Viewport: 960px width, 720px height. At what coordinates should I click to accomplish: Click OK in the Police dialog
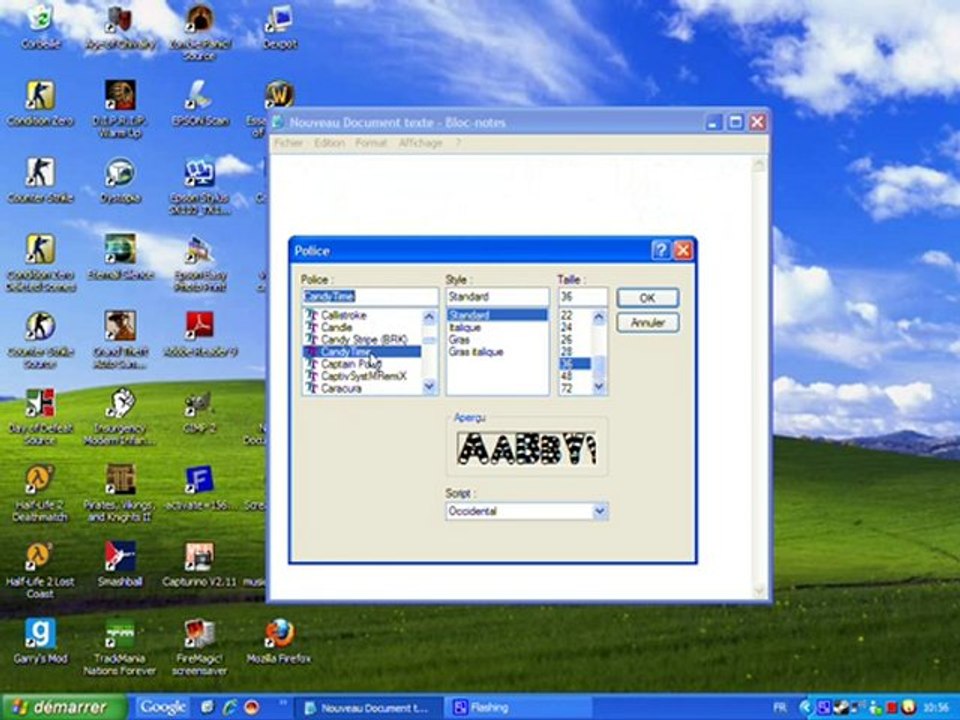[648, 298]
